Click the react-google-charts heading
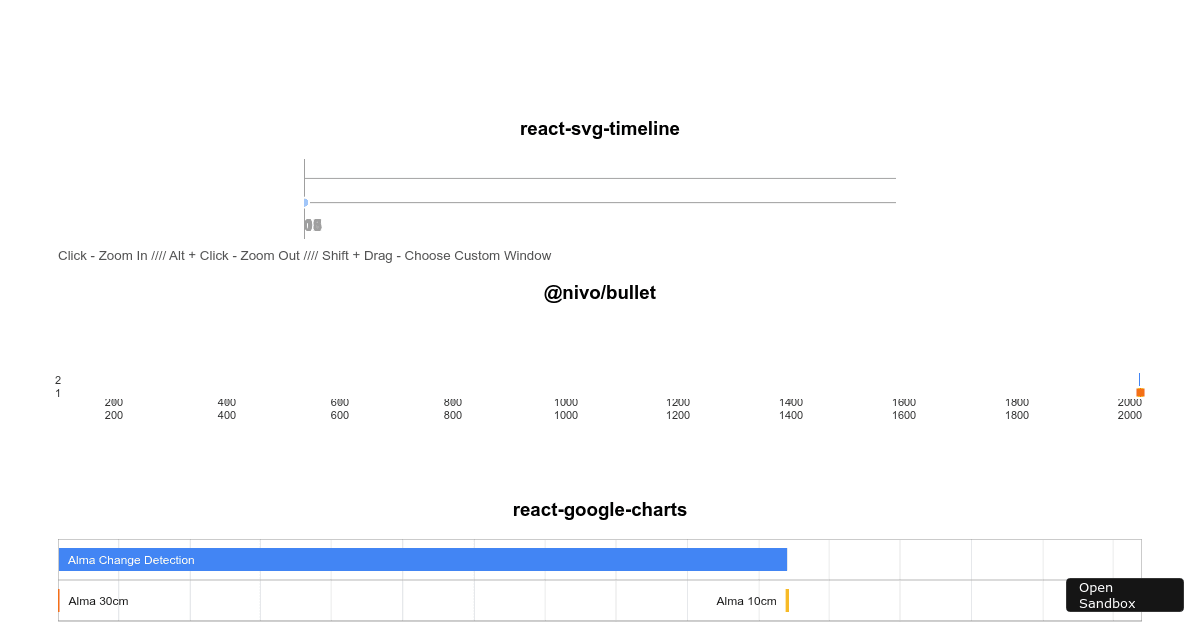The width and height of the screenshot is (1200, 630). pos(599,510)
